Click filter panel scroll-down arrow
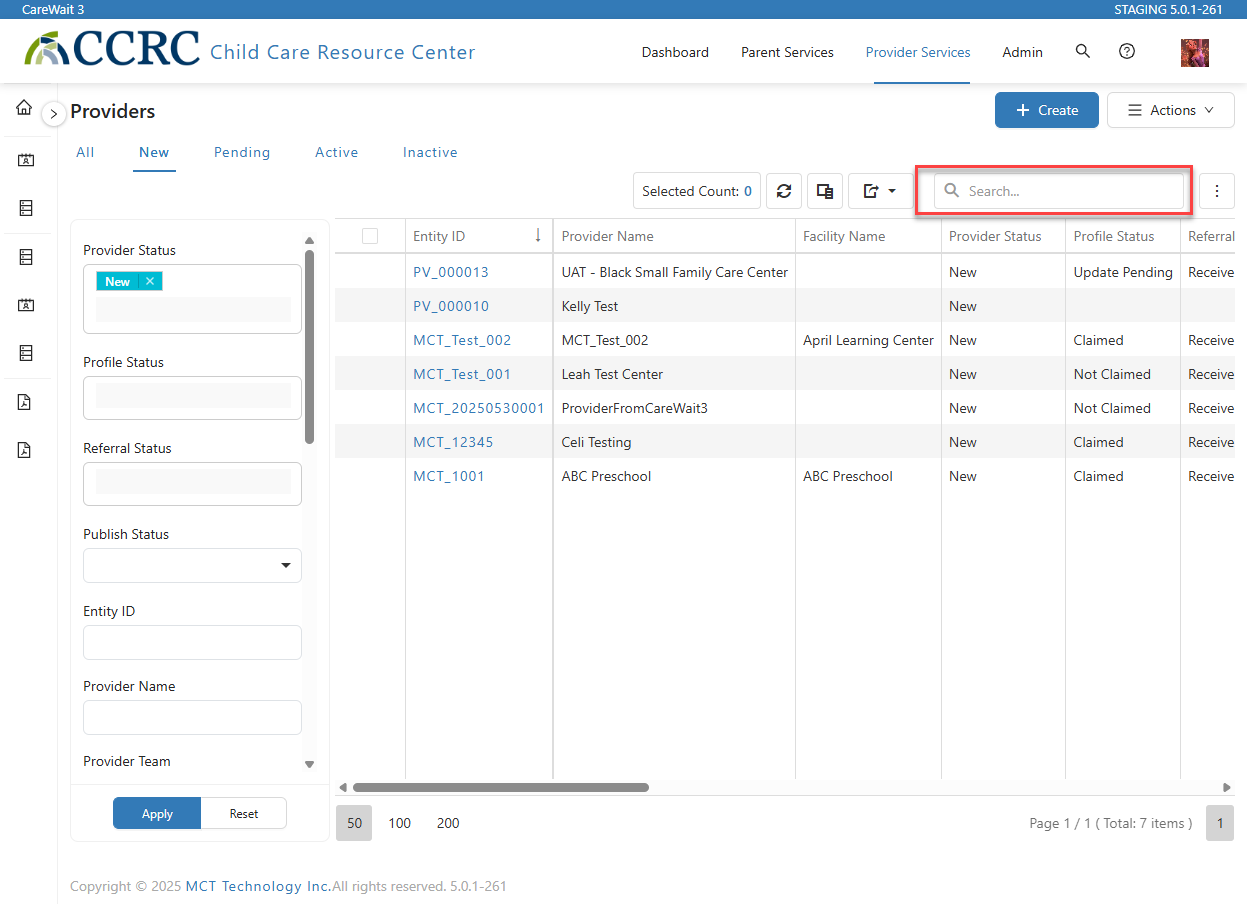 pos(309,764)
